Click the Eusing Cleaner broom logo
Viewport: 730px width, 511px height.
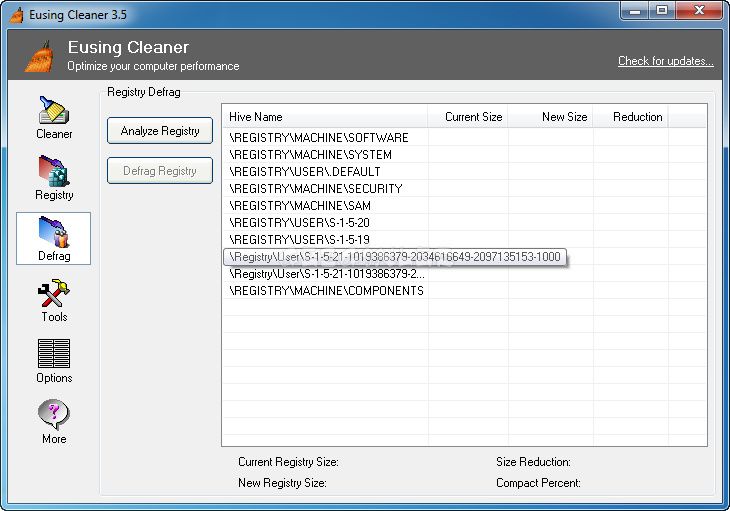pyautogui.click(x=39, y=57)
